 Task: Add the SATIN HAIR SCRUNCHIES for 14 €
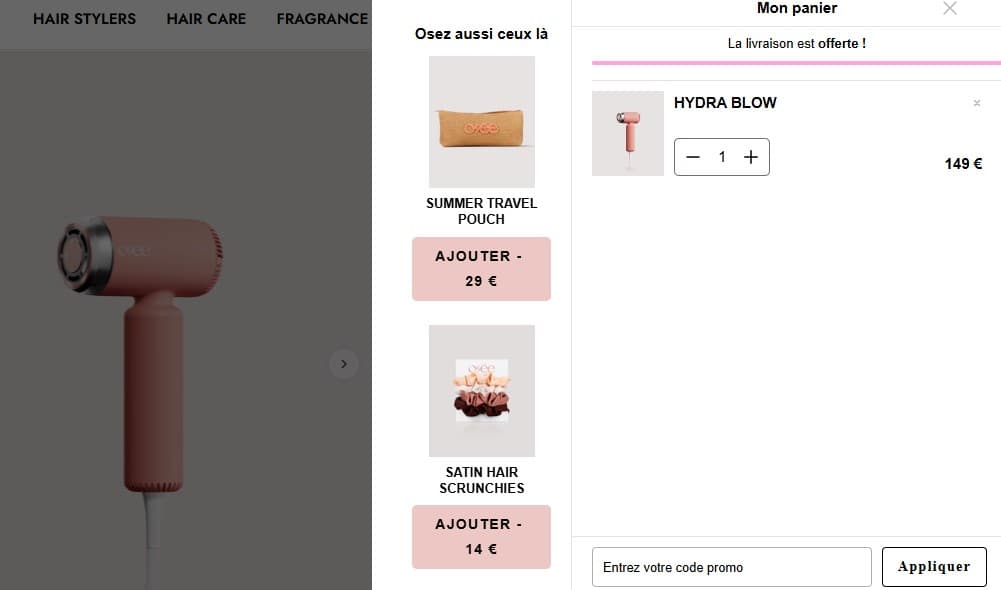(x=481, y=537)
